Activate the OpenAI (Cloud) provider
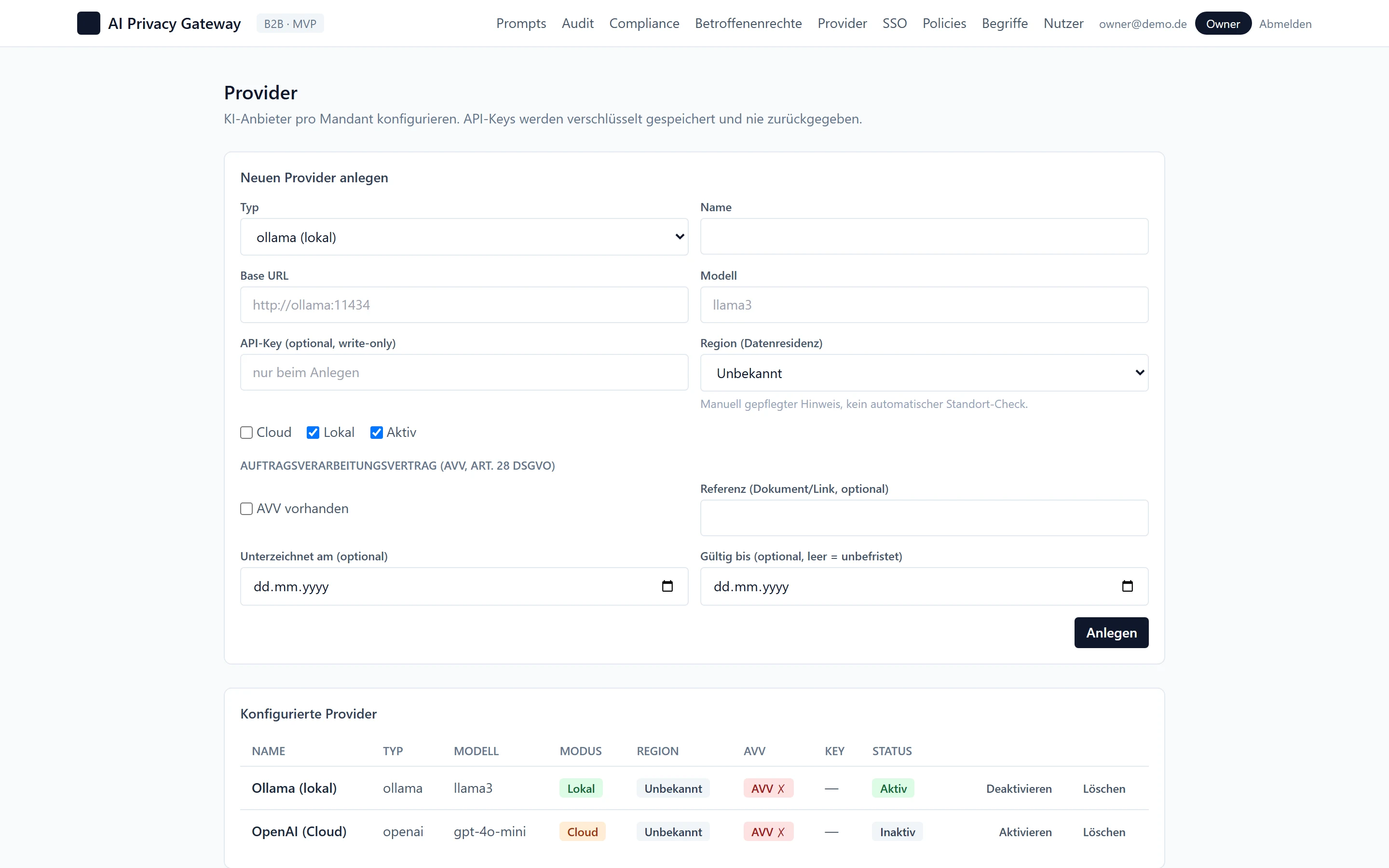 point(1025,832)
